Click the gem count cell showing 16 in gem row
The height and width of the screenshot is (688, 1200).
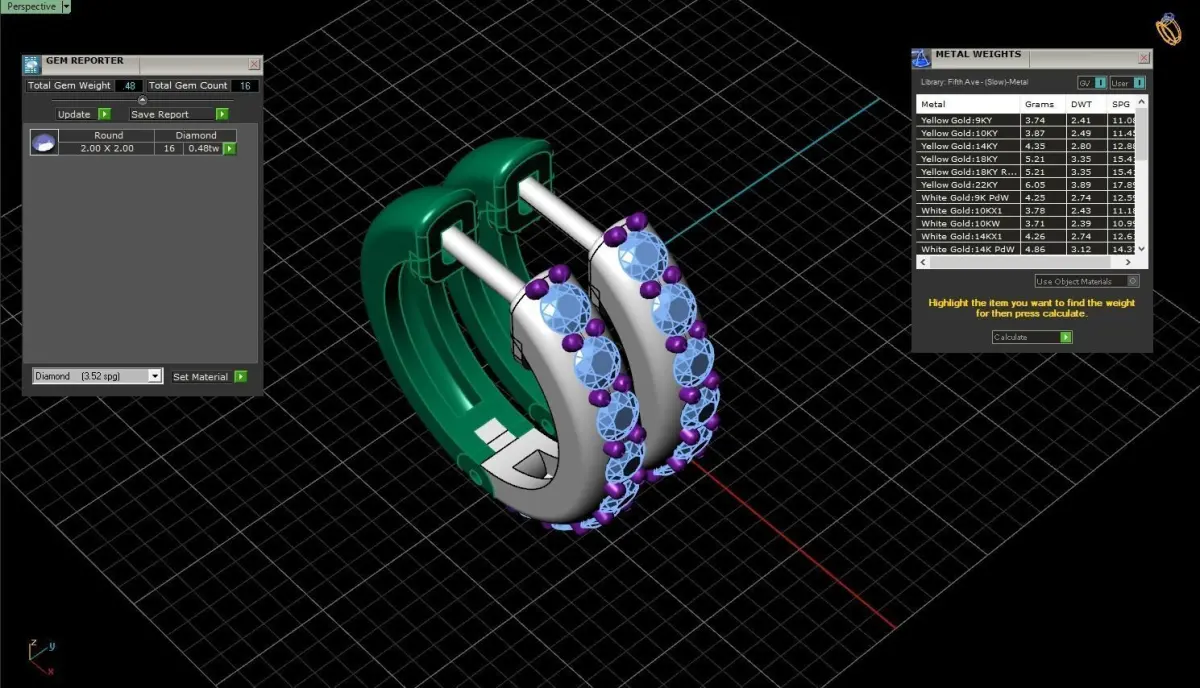[169, 149]
